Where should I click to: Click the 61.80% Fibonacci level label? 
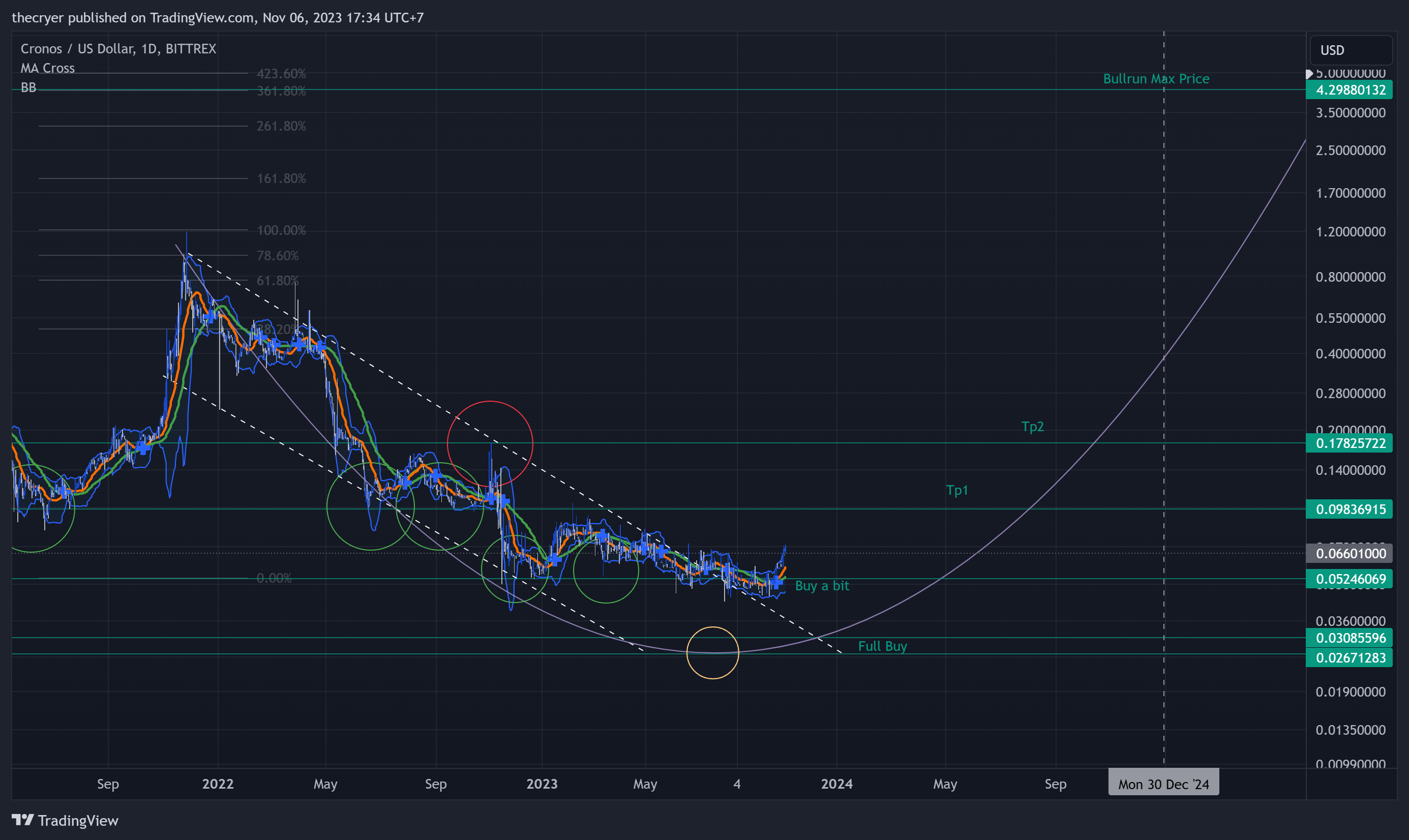point(277,281)
